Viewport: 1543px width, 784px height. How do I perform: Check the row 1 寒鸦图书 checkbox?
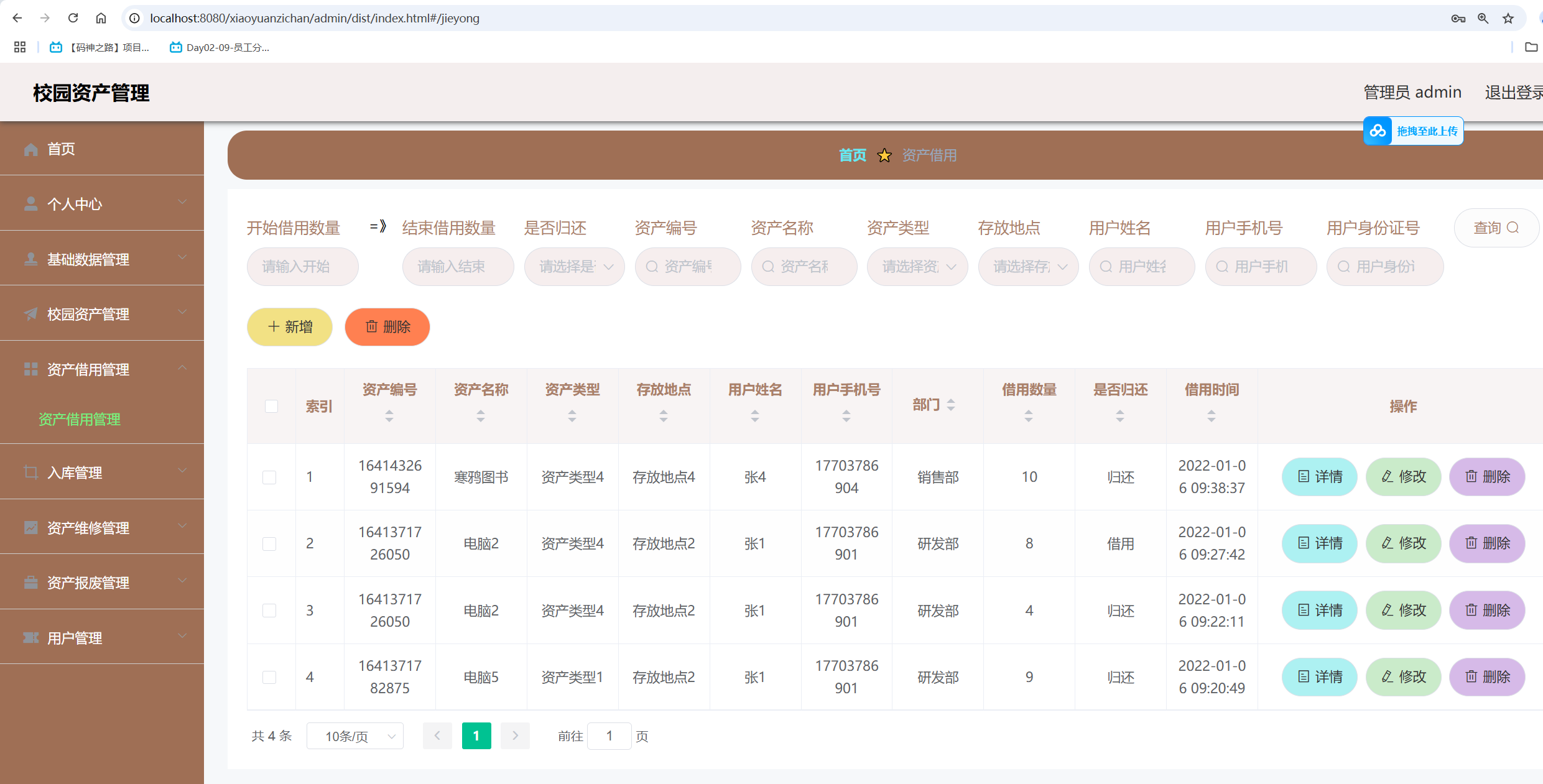click(x=269, y=477)
